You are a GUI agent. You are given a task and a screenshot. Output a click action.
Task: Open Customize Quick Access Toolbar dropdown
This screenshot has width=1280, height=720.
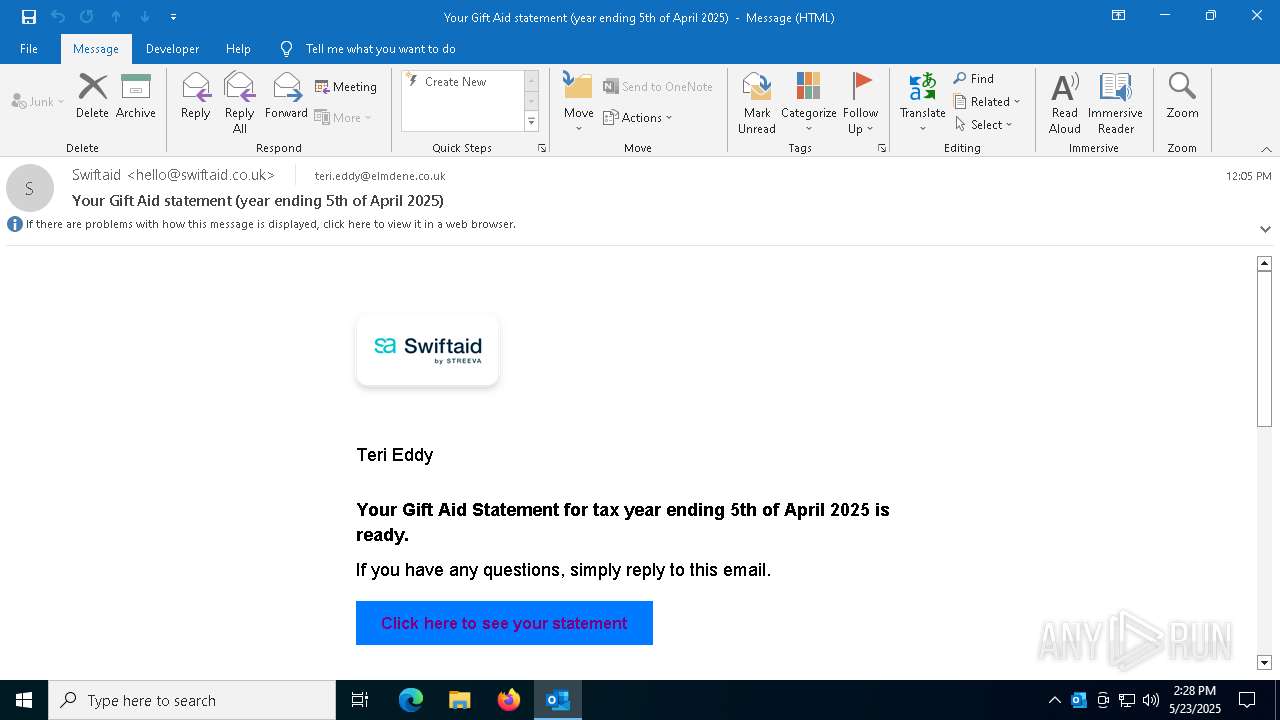click(173, 17)
